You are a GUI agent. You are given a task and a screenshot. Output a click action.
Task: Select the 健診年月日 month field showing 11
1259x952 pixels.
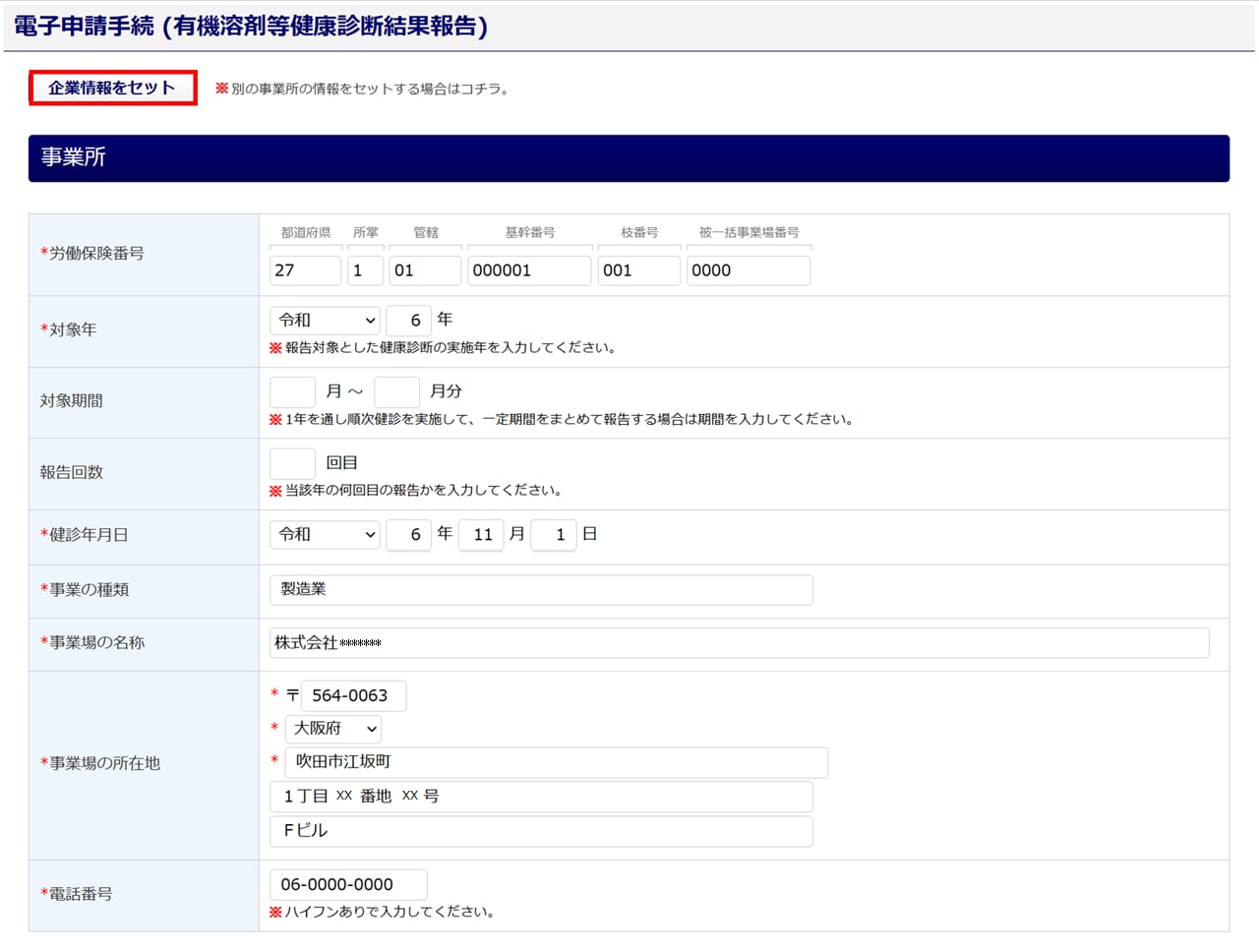482,534
